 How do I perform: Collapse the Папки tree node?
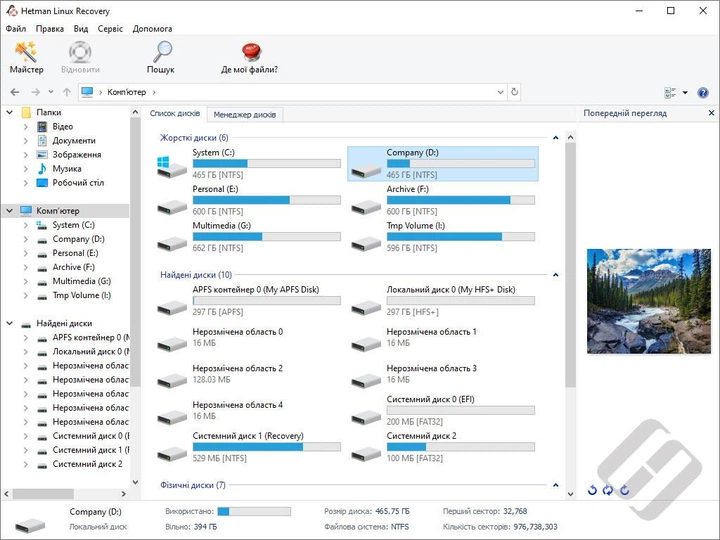(9, 112)
